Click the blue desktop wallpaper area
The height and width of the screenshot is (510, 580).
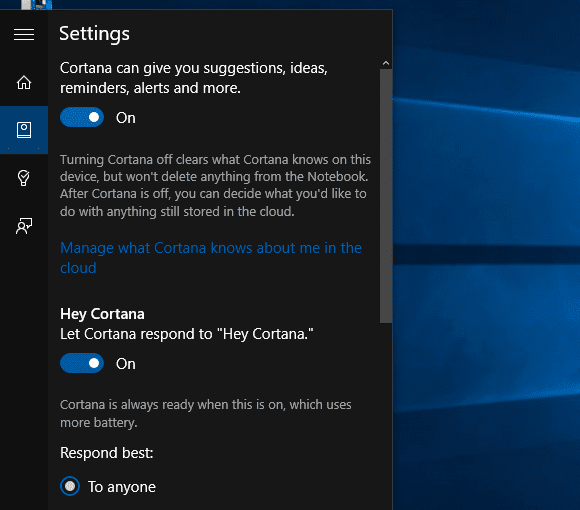486,259
